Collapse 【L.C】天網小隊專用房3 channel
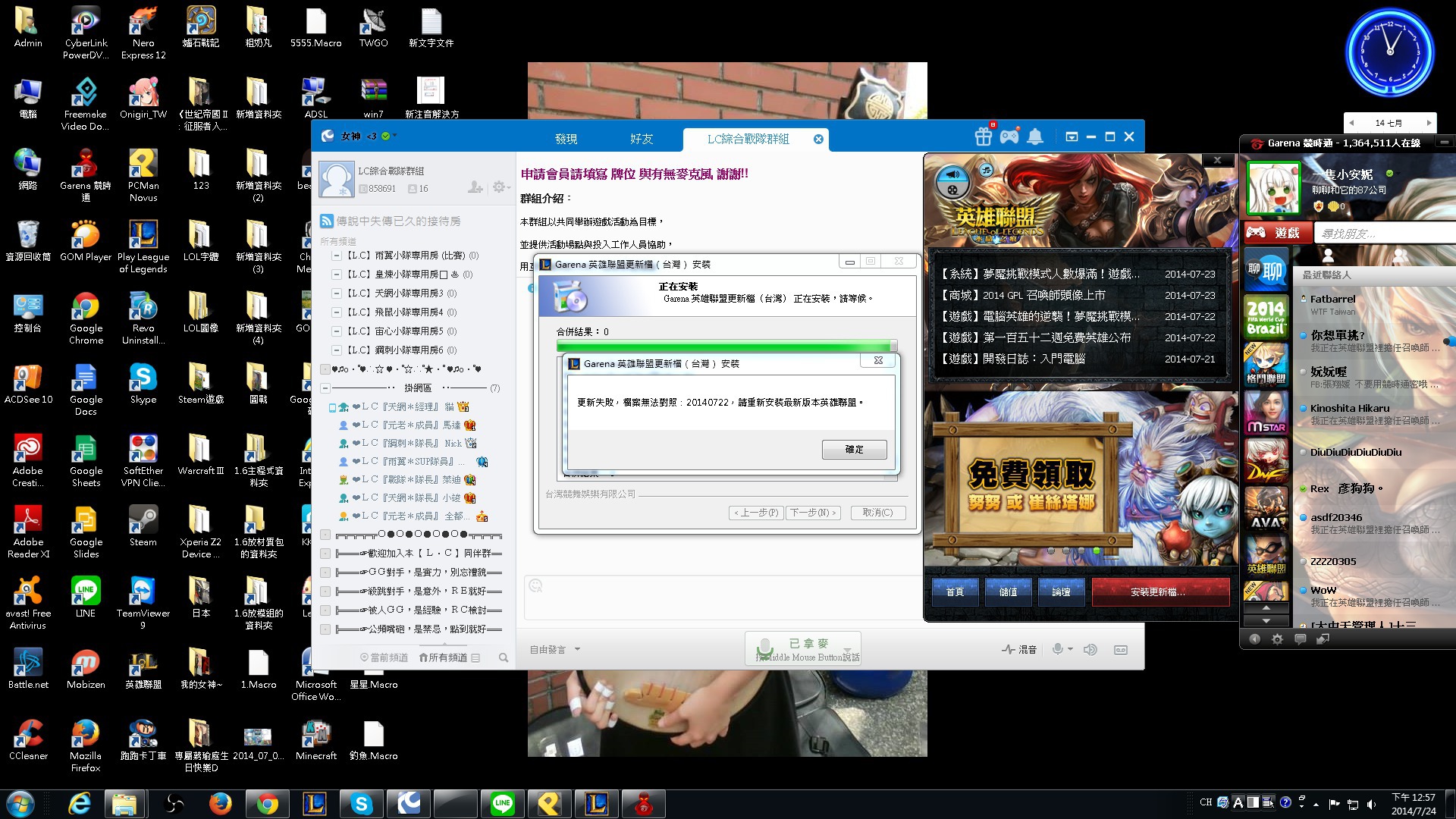 tap(336, 293)
